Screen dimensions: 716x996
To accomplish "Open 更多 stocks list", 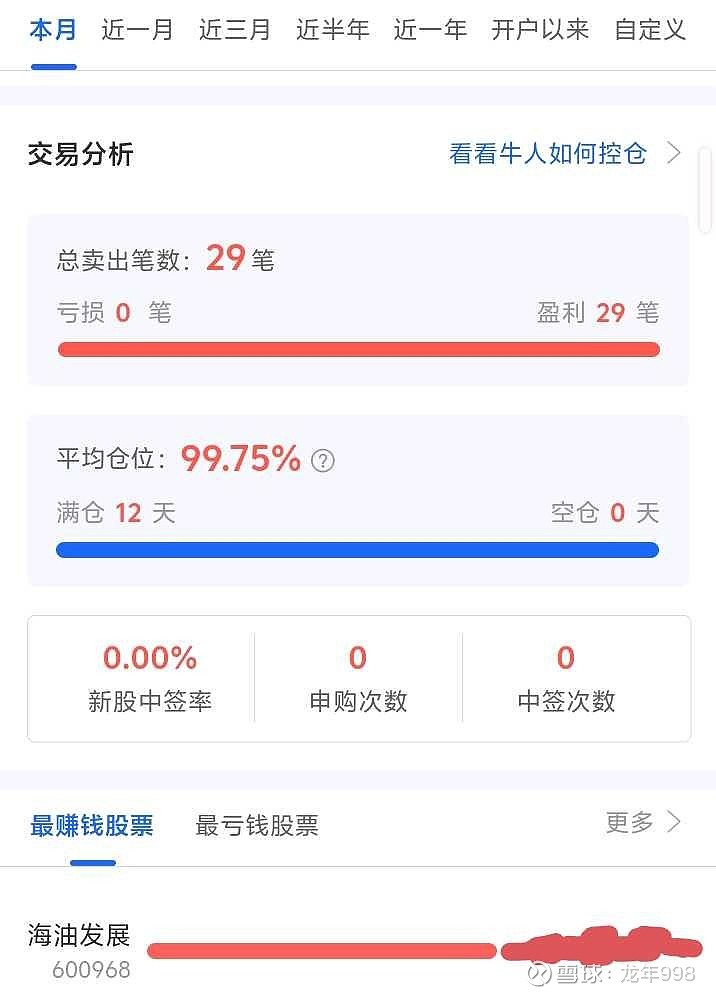I will 630,823.
